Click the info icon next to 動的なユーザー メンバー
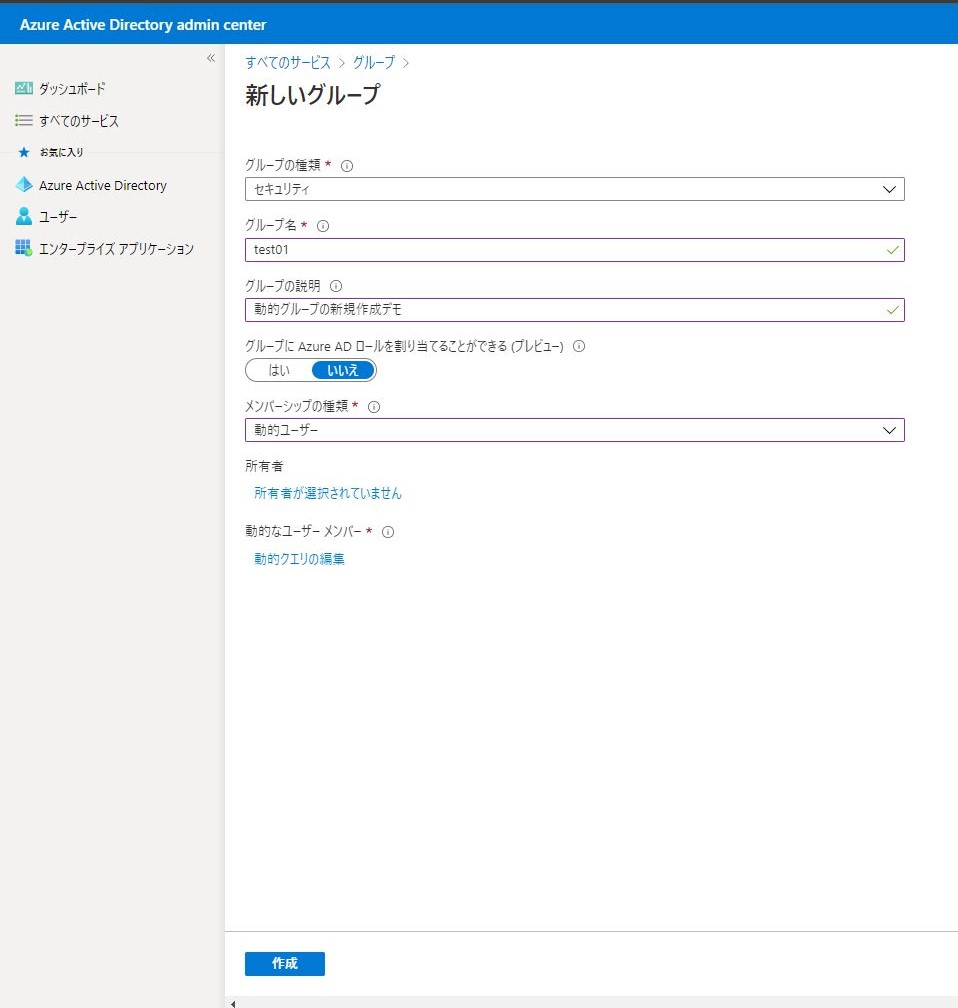This screenshot has width=958, height=1008. coord(388,531)
